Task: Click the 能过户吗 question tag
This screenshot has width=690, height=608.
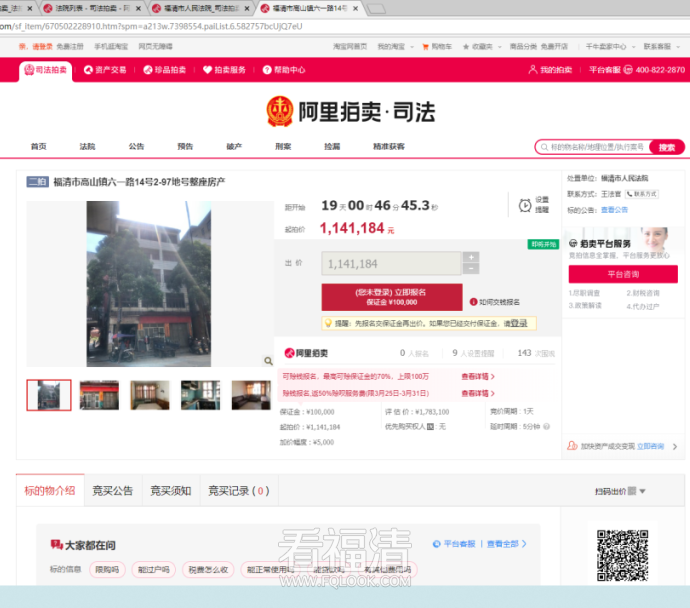Action: point(154,570)
